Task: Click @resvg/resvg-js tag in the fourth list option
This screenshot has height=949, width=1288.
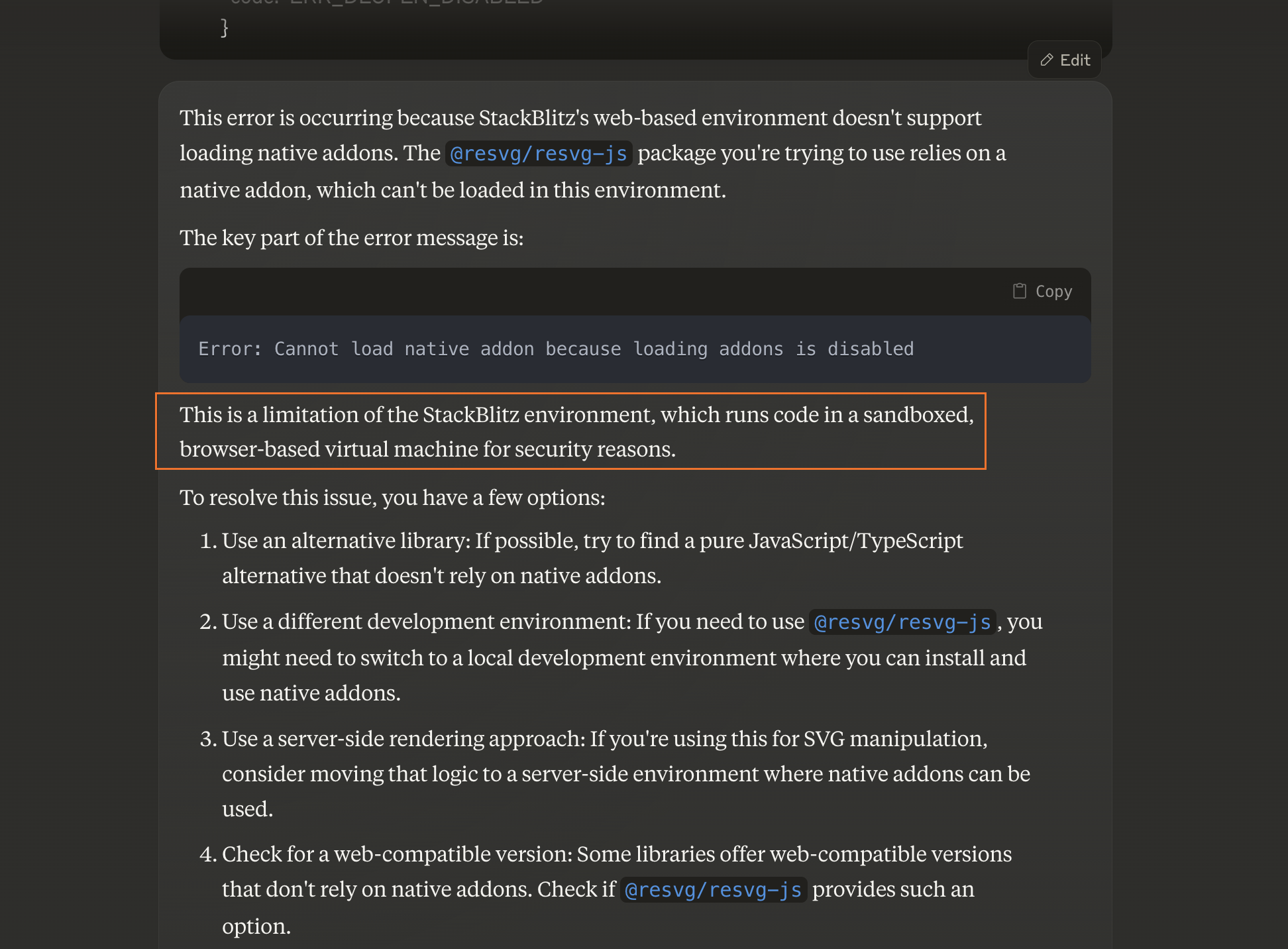Action: pos(713,890)
